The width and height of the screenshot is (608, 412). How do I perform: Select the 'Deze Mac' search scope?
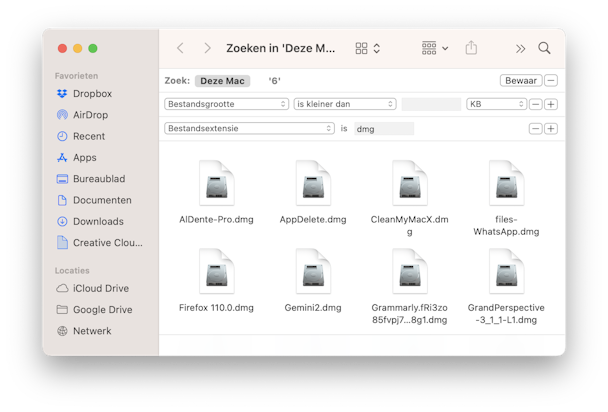pos(222,81)
